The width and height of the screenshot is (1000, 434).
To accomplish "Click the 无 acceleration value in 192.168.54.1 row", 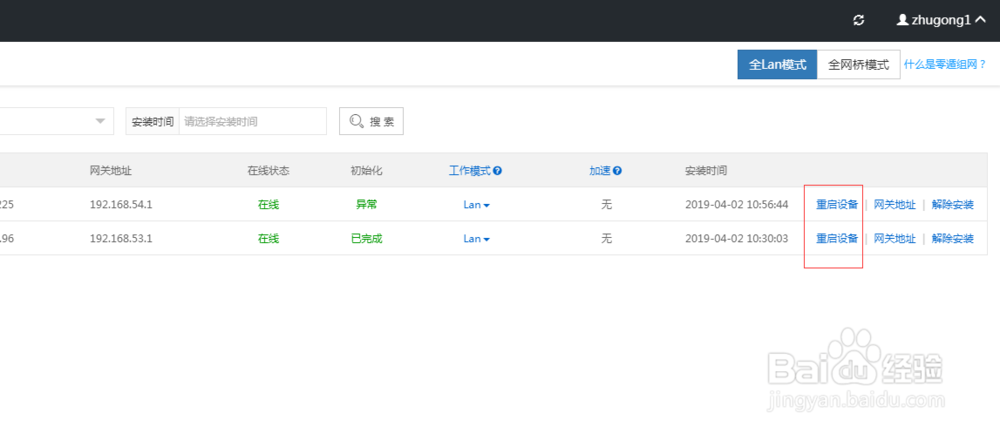I will tap(606, 205).
